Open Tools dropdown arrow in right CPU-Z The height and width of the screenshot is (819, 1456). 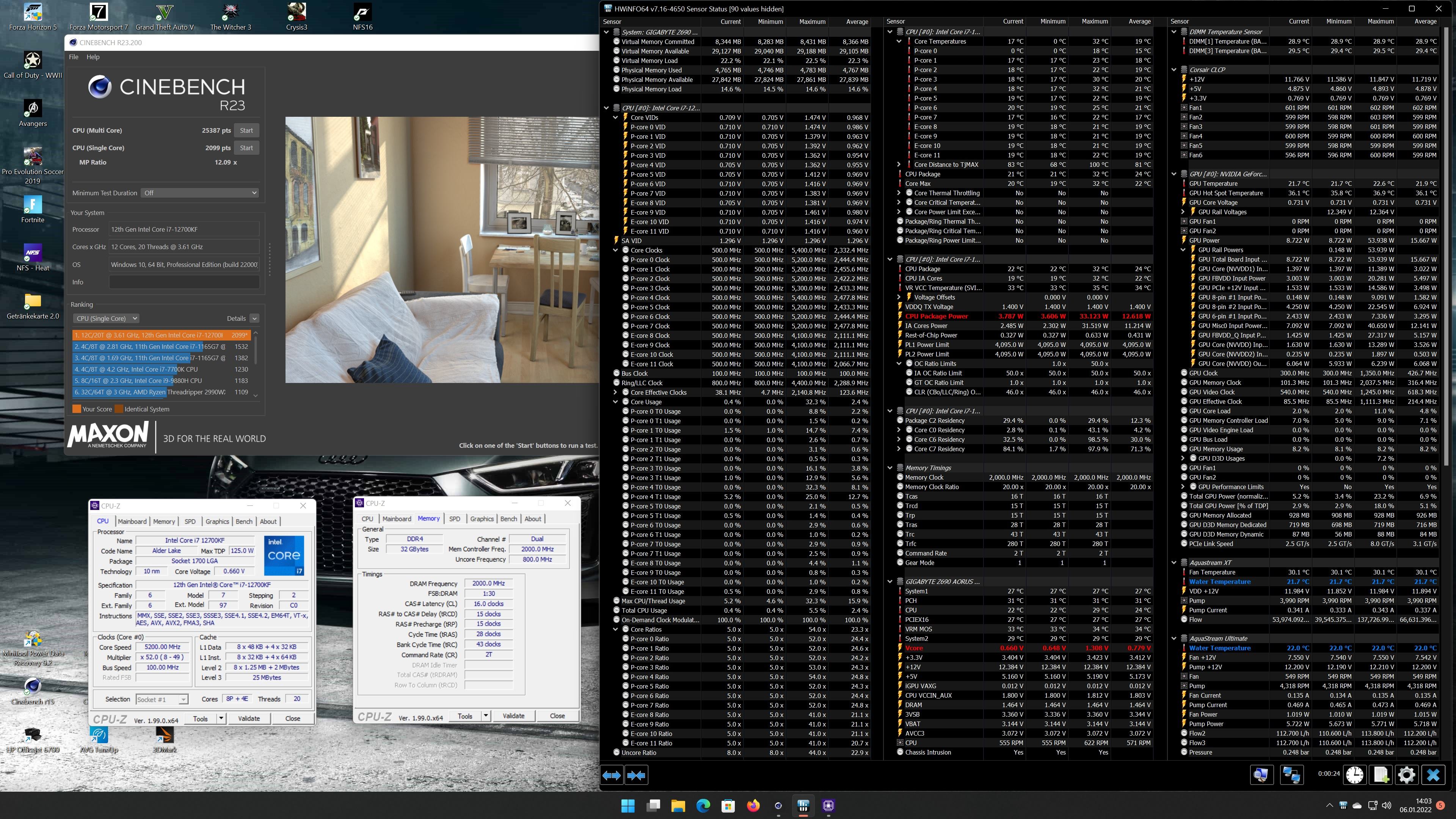coord(485,715)
